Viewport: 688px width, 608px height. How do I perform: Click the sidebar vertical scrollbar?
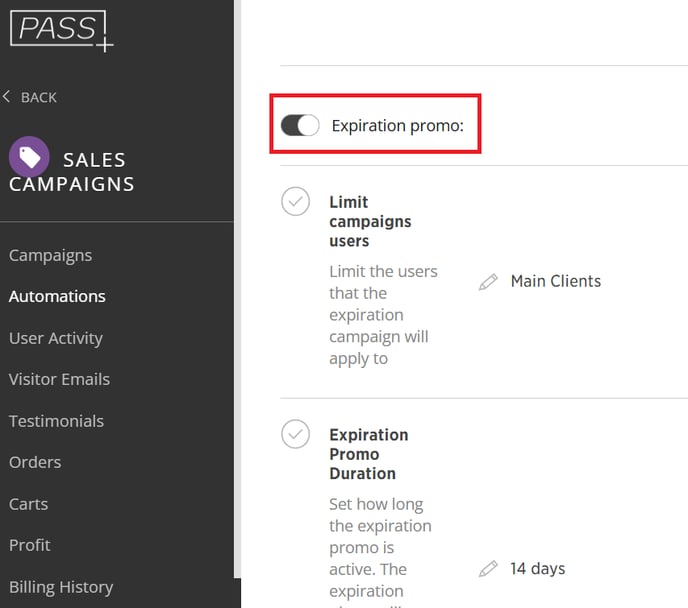click(237, 290)
